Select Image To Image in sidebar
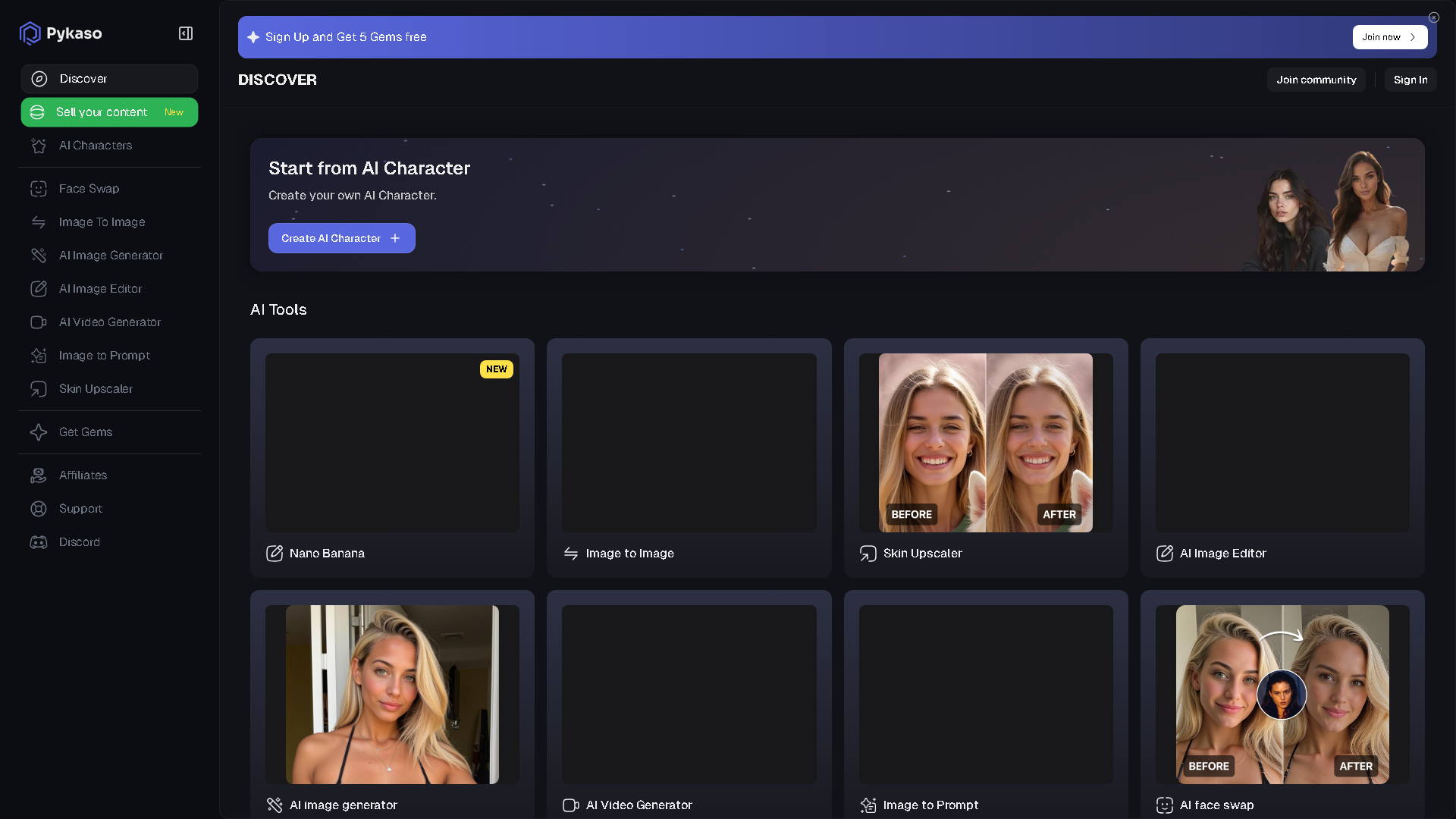 point(102,221)
